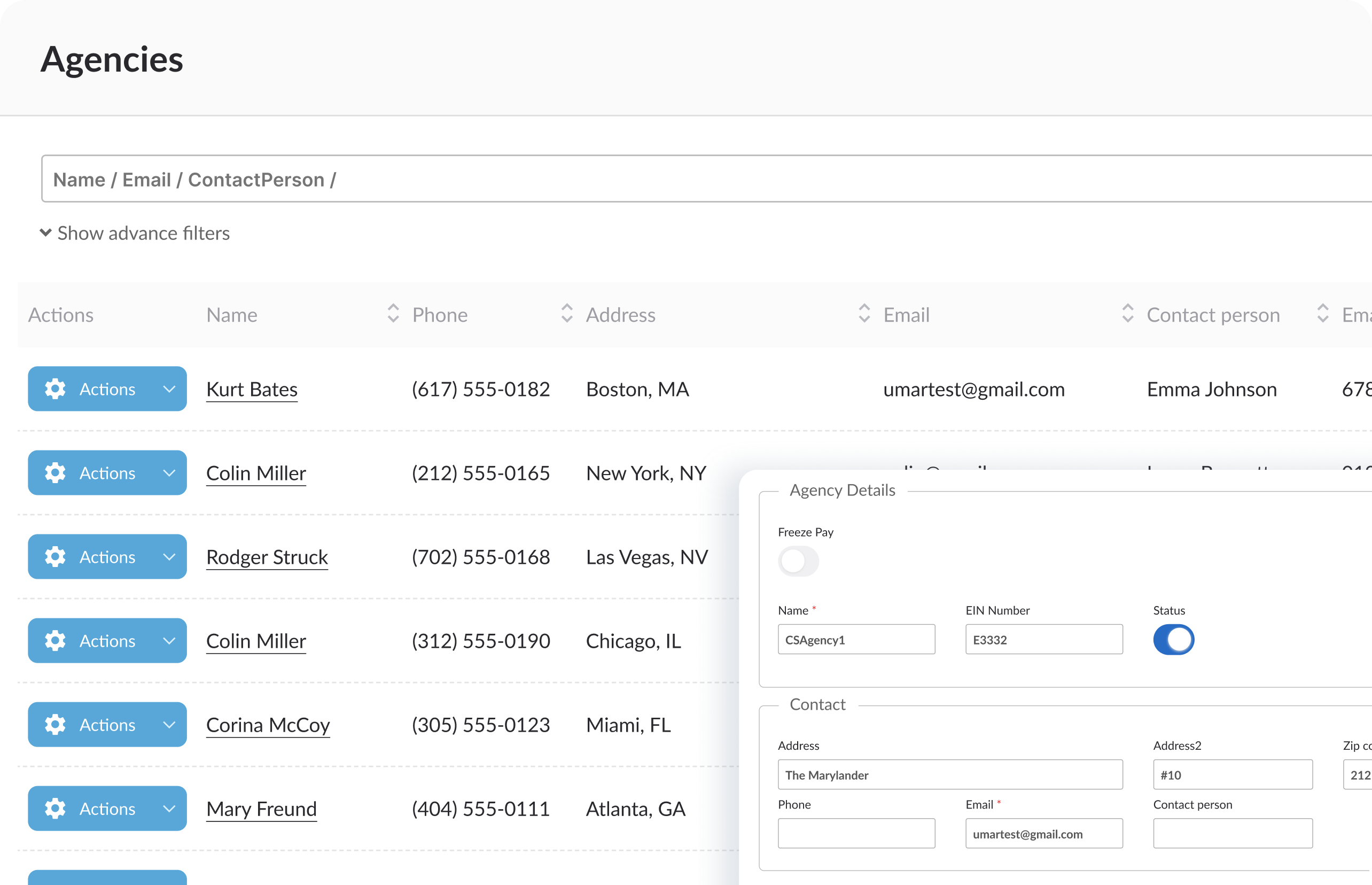The image size is (1372, 885).
Task: Open Actions dropdown arrow for New York row
Action: (169, 473)
